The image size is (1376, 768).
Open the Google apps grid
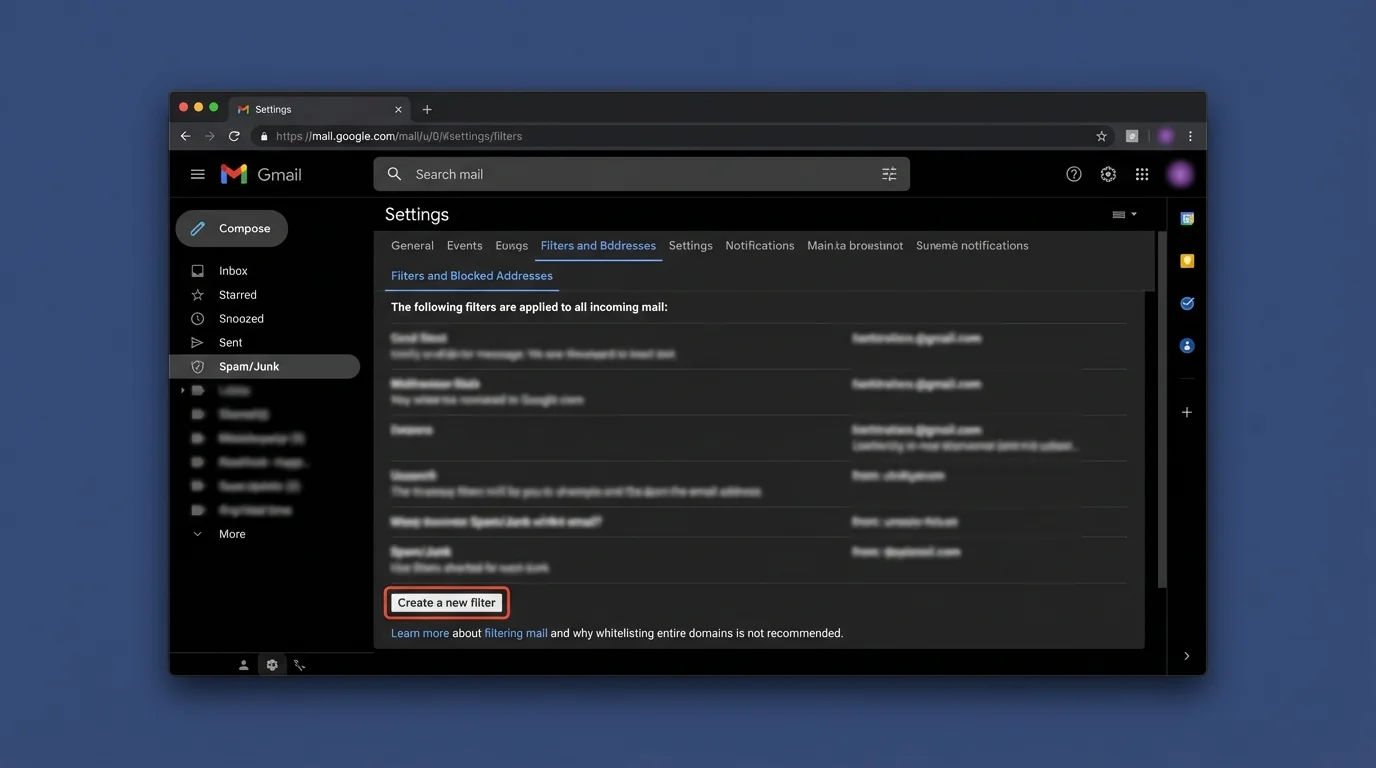[1142, 173]
